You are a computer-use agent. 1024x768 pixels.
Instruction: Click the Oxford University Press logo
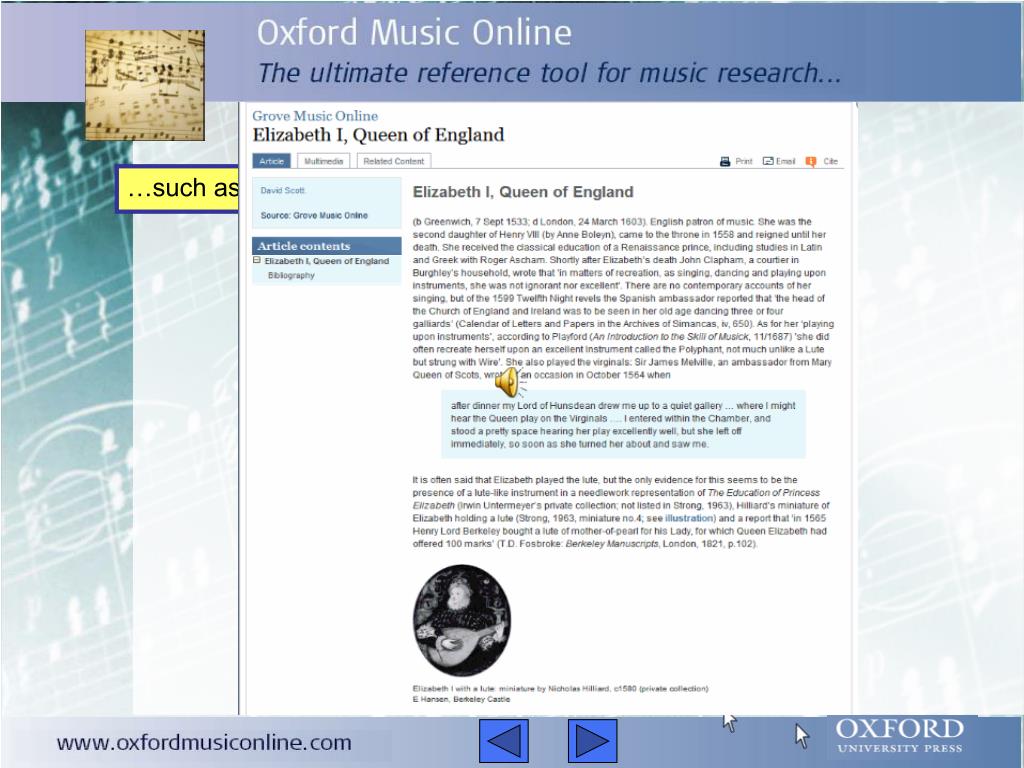coord(900,736)
